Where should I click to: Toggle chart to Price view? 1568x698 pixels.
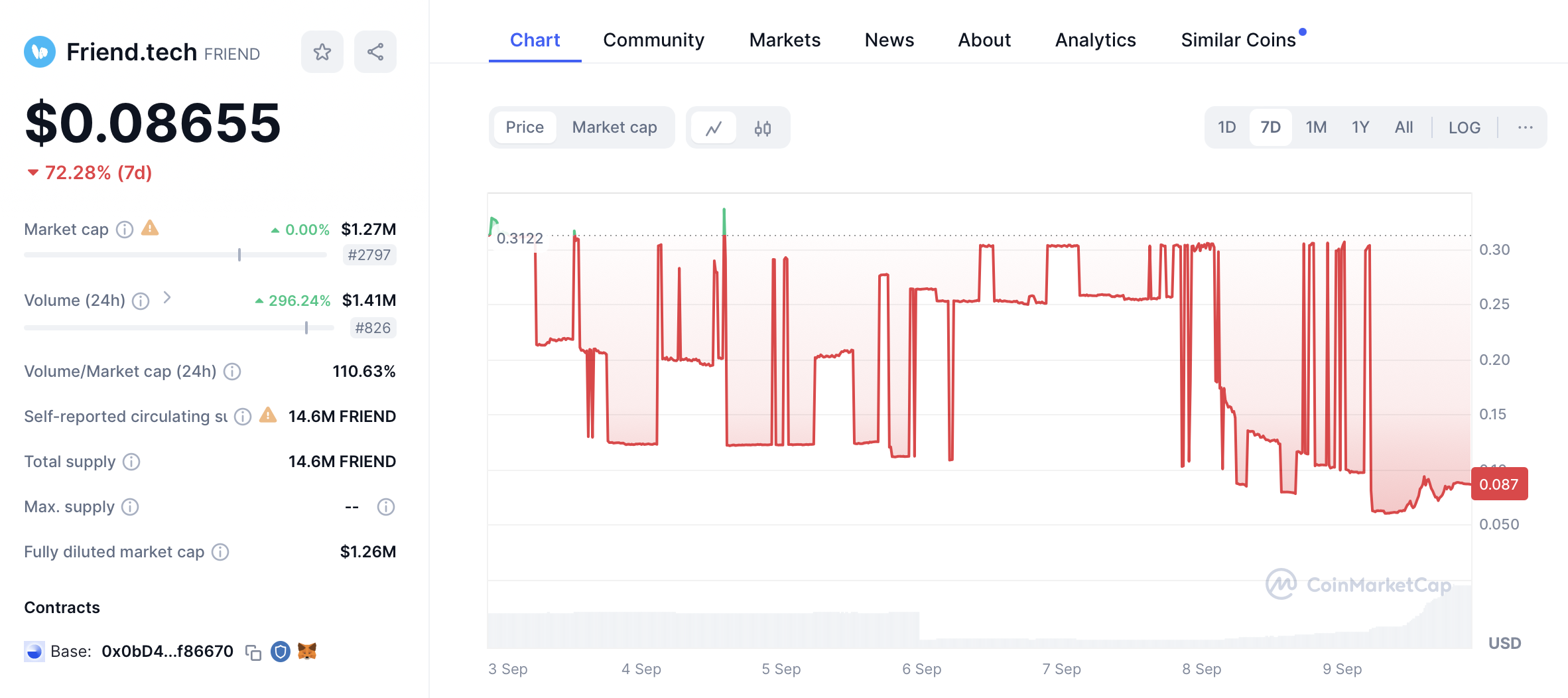tap(524, 127)
